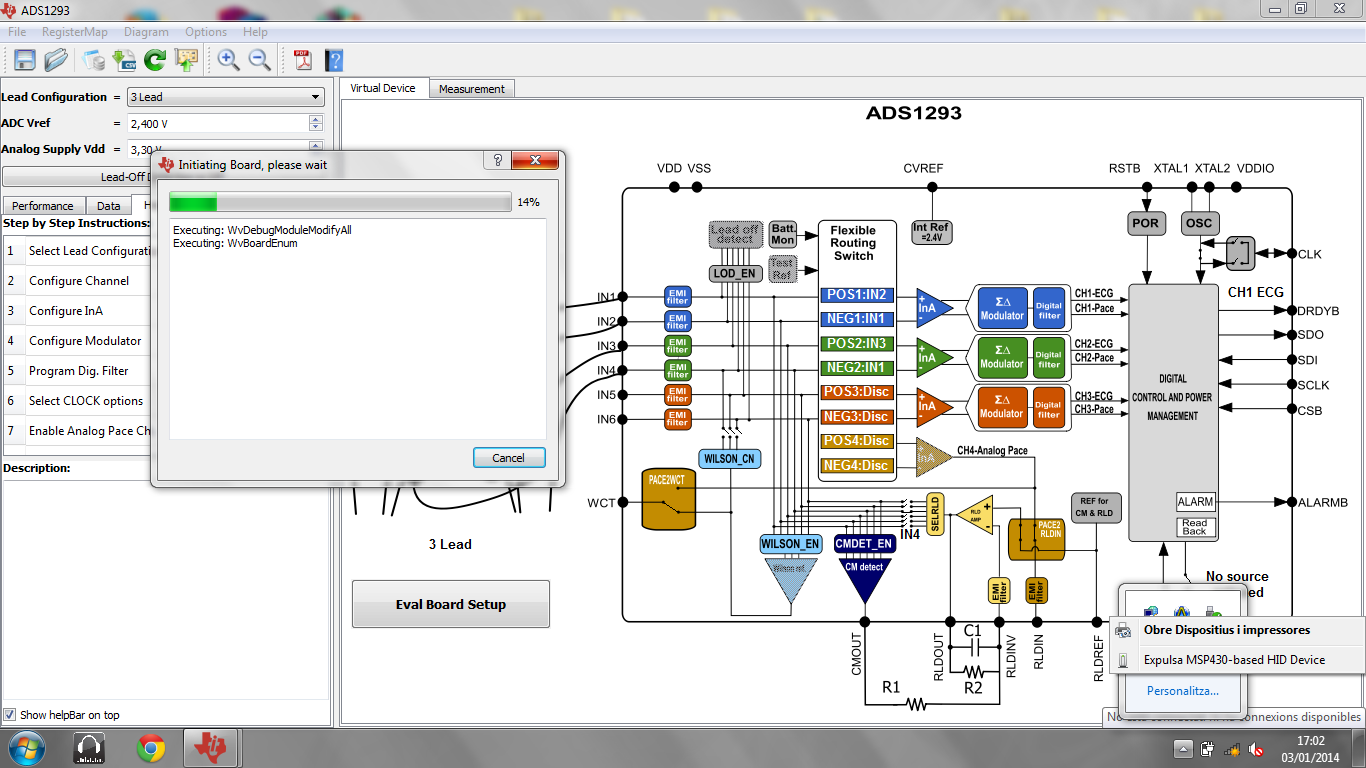Click the Eval Board Setup button
1366x768 pixels.
[451, 604]
